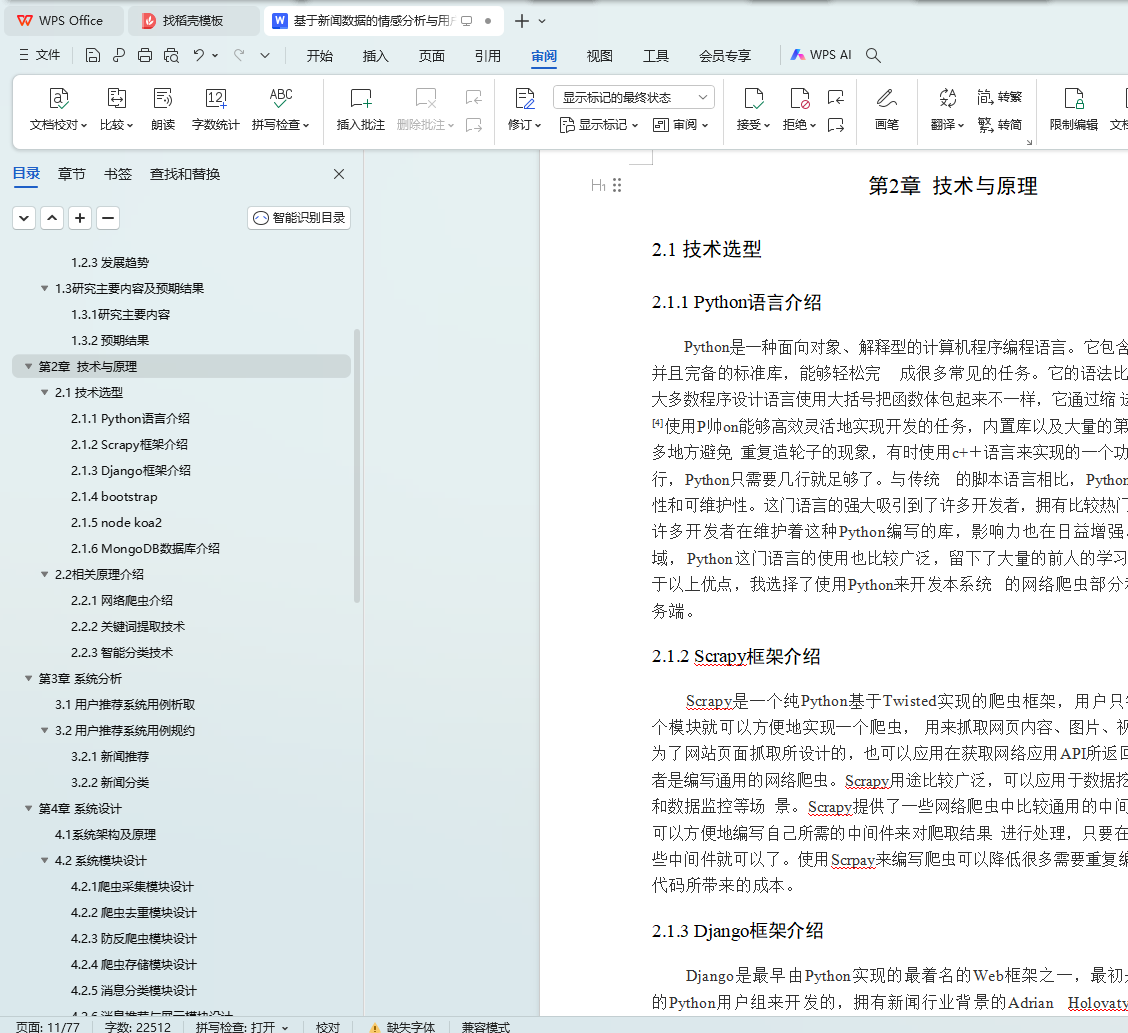Close the navigation pane
Viewport: 1128px width, 1033px height.
pyautogui.click(x=339, y=174)
